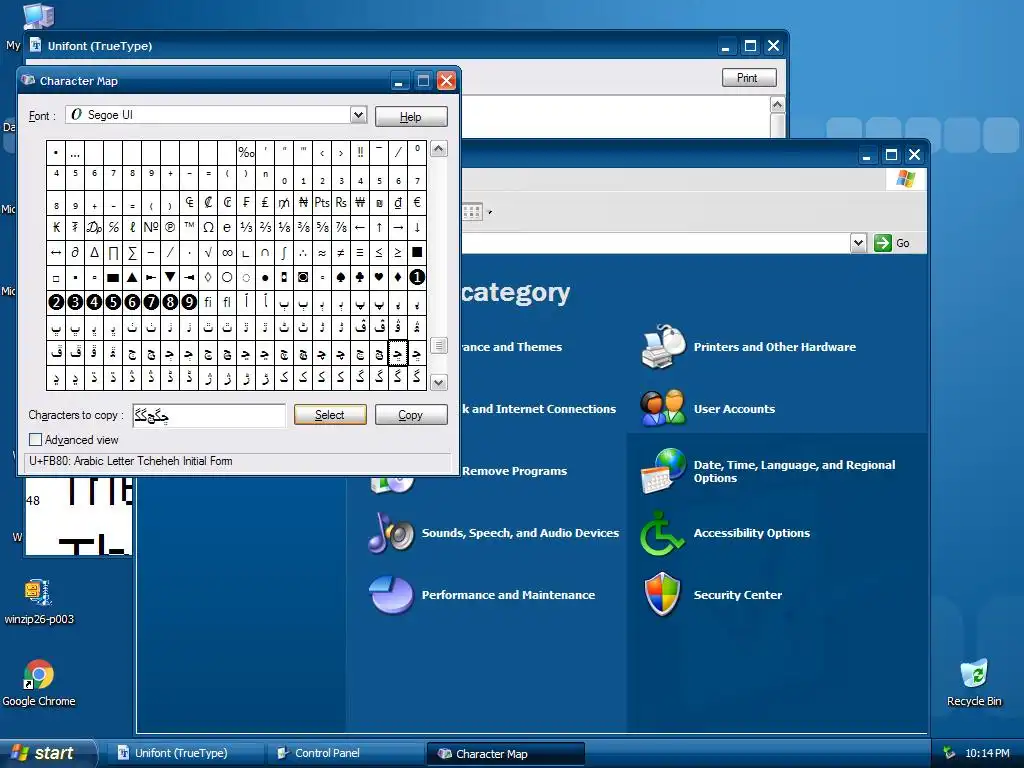Screen dimensions: 1024x768
Task: Click the Copy button
Action: (411, 415)
